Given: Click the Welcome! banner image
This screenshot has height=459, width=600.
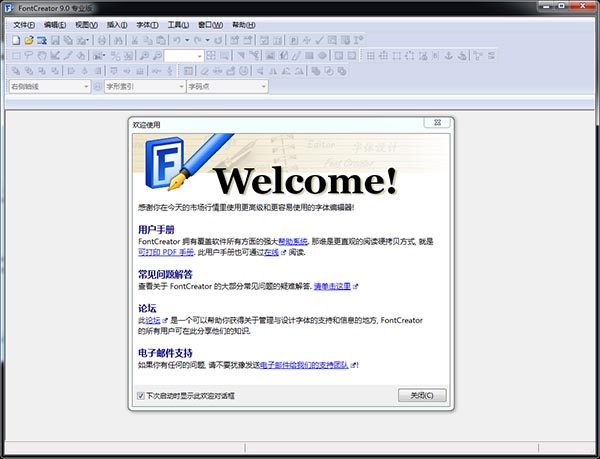Looking at the screenshot, I should pos(291,165).
